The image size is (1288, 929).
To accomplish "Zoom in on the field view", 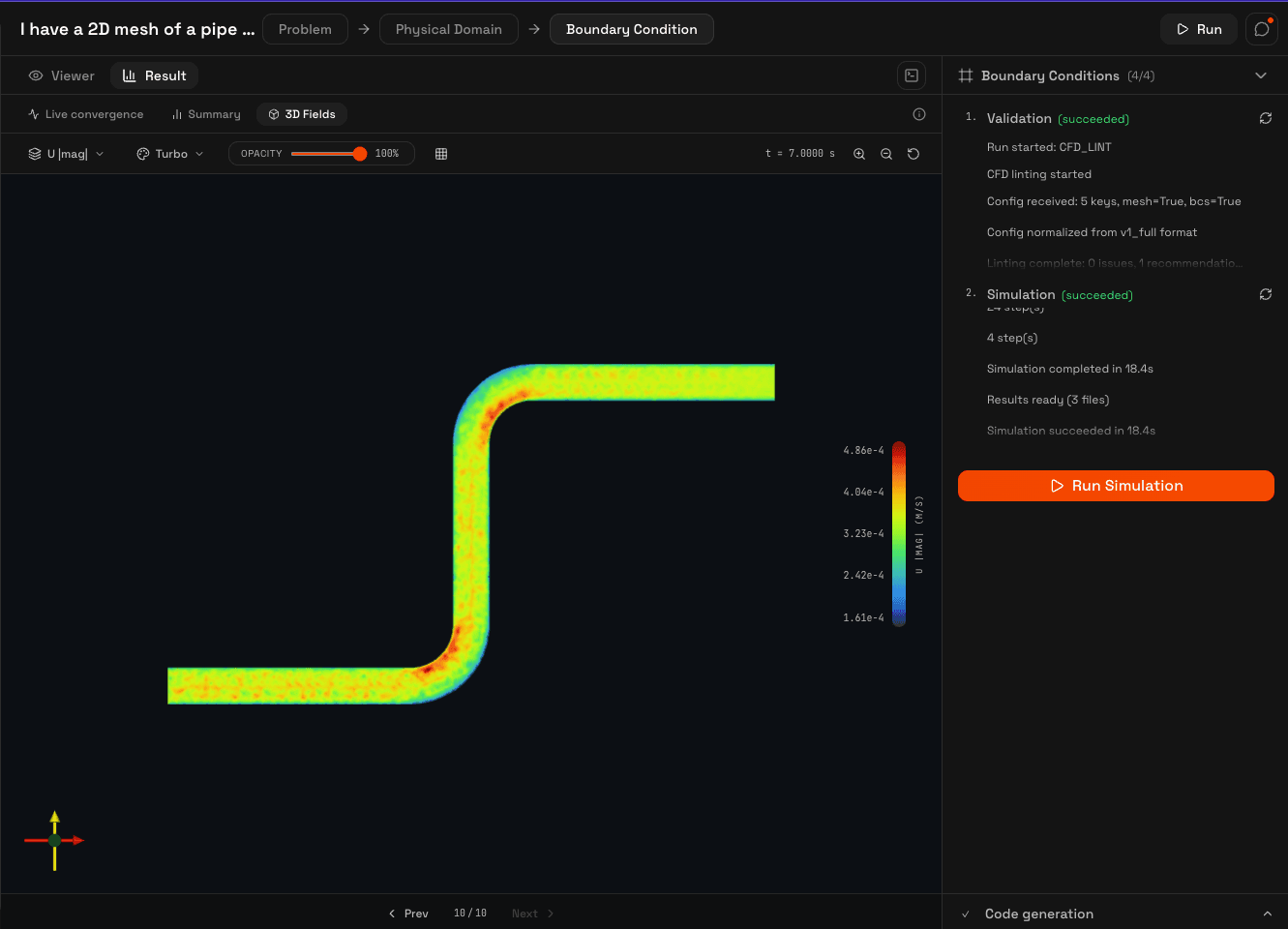I will 859,153.
